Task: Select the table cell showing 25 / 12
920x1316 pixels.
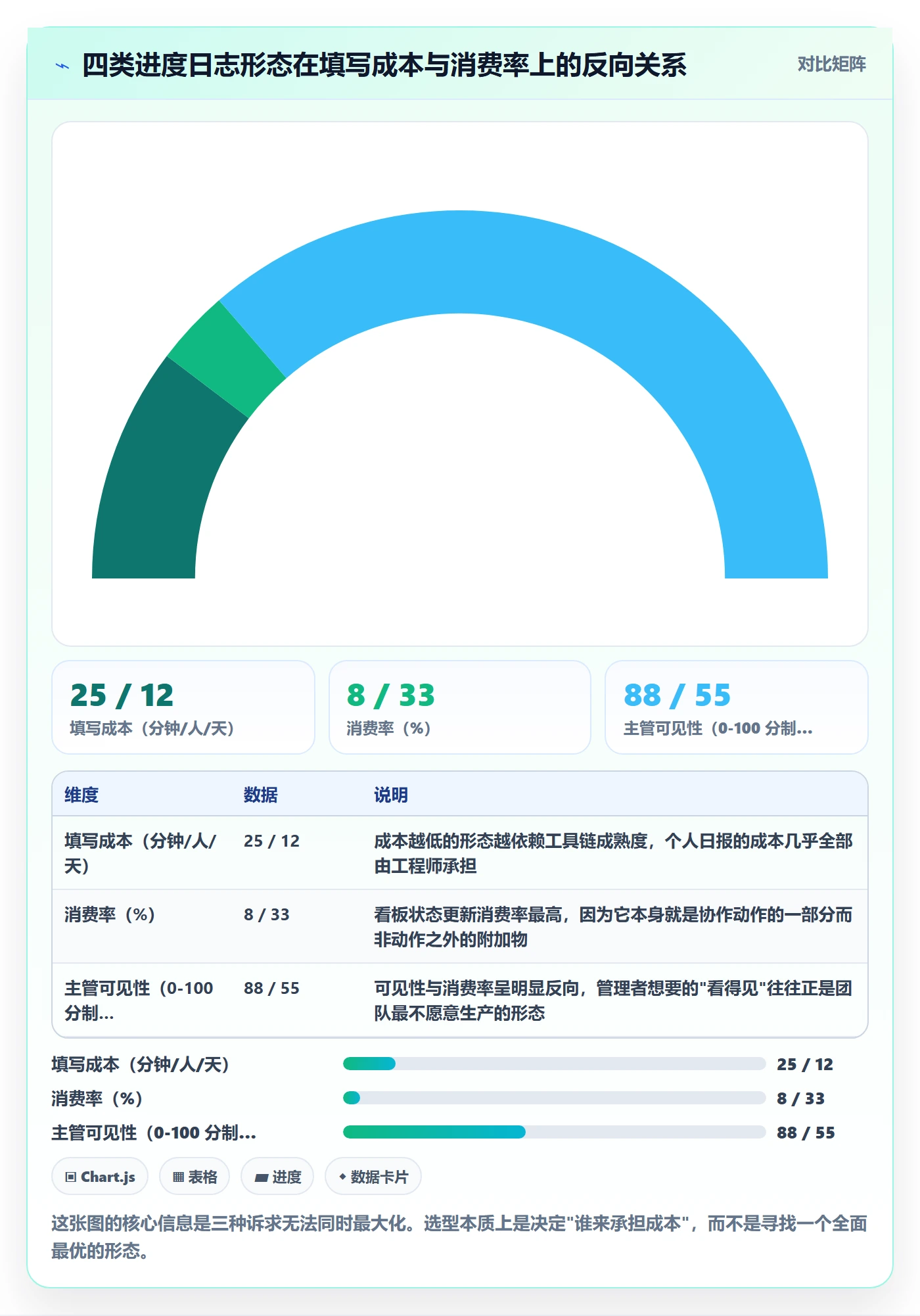Action: pos(271,841)
